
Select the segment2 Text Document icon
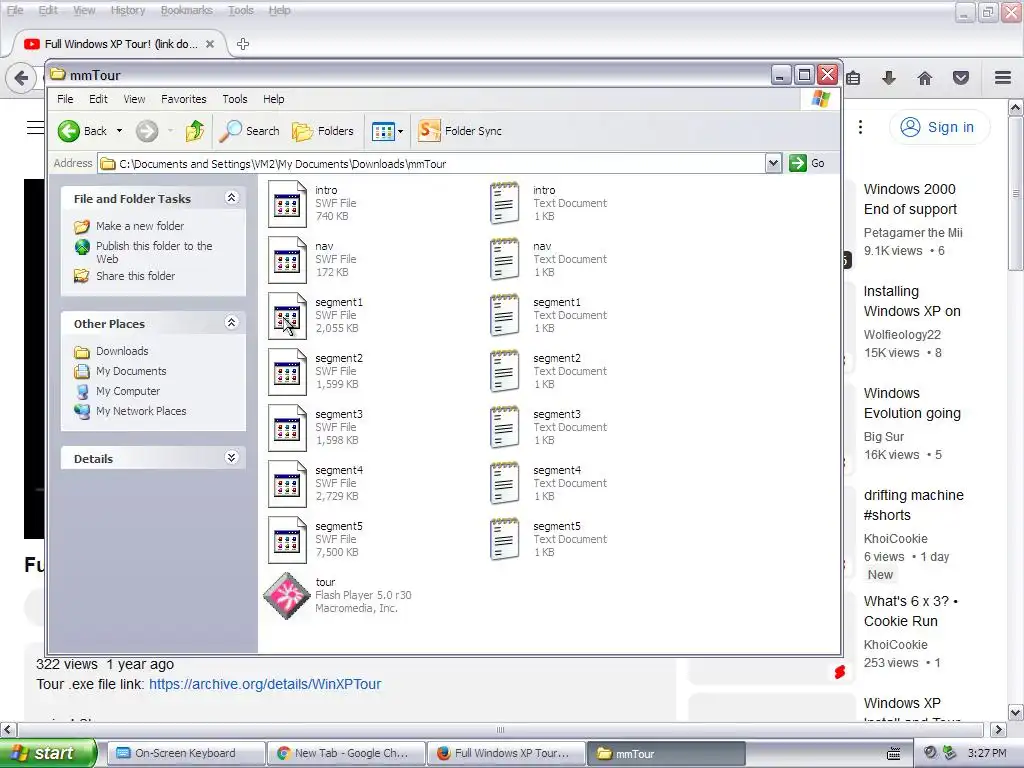[505, 372]
